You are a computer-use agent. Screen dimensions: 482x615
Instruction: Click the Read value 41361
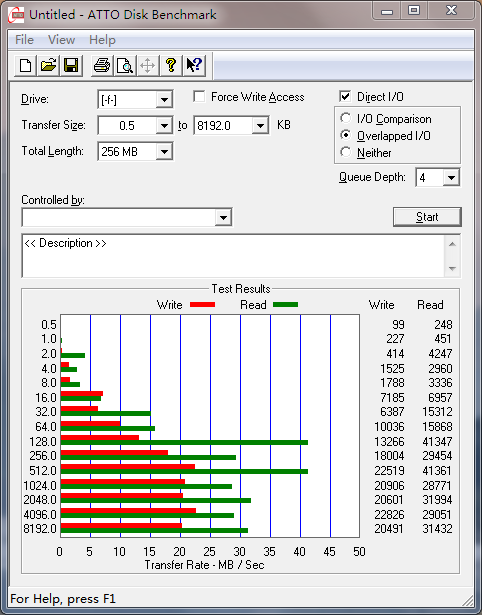pos(437,470)
